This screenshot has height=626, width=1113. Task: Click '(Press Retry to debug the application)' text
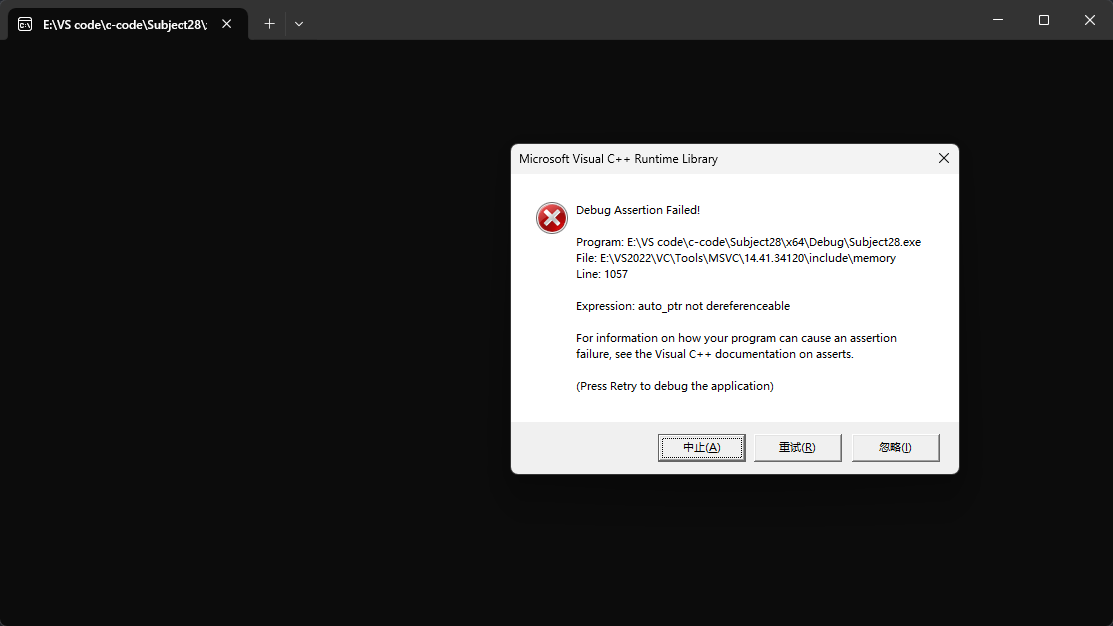click(674, 386)
